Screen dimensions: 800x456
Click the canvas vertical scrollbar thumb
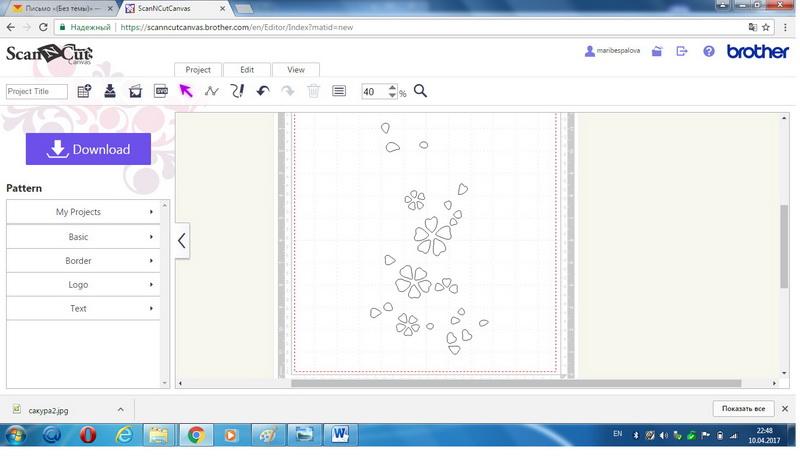tap(784, 246)
